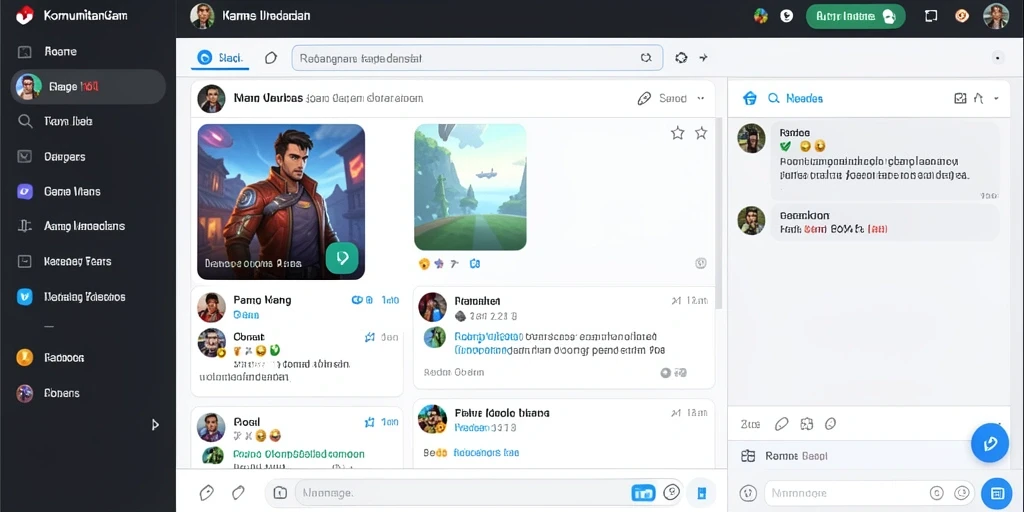
Task: Click the yellow emoji reaction under landscape image
Action: coord(424,264)
